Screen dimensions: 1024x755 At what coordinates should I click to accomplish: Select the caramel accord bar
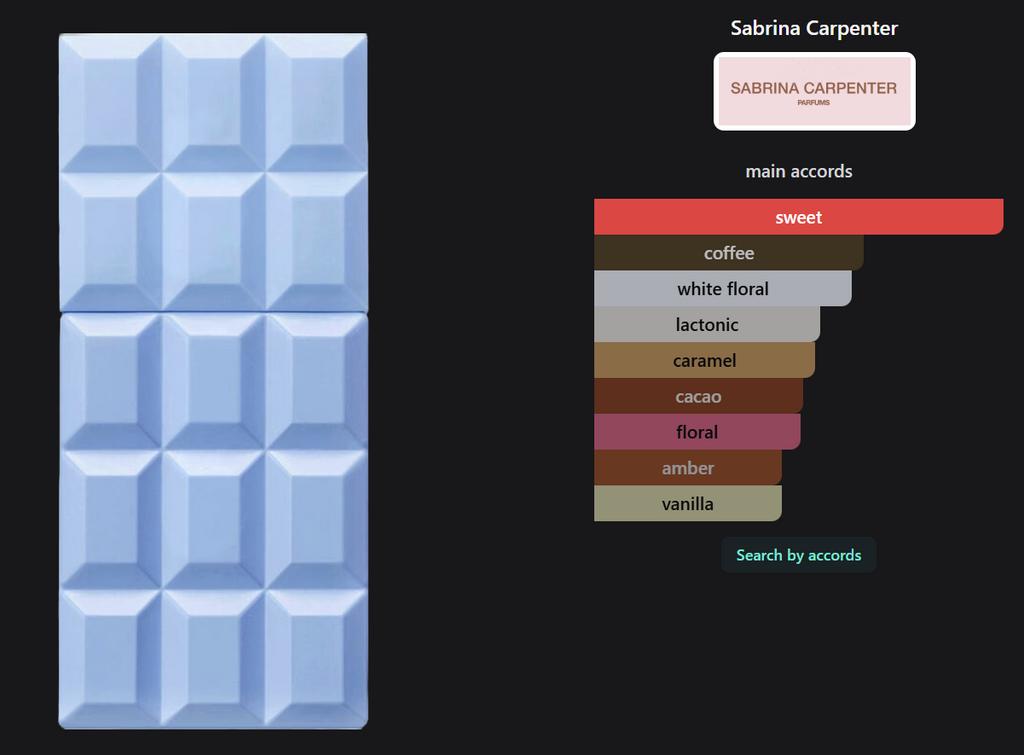[705, 361]
